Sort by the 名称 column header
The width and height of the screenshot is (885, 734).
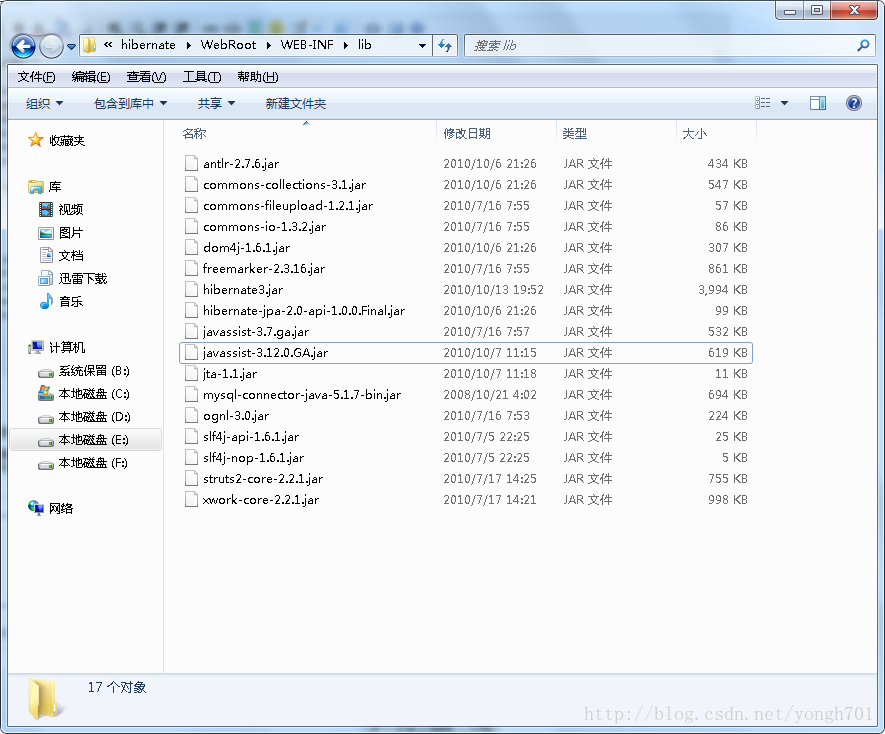(194, 133)
